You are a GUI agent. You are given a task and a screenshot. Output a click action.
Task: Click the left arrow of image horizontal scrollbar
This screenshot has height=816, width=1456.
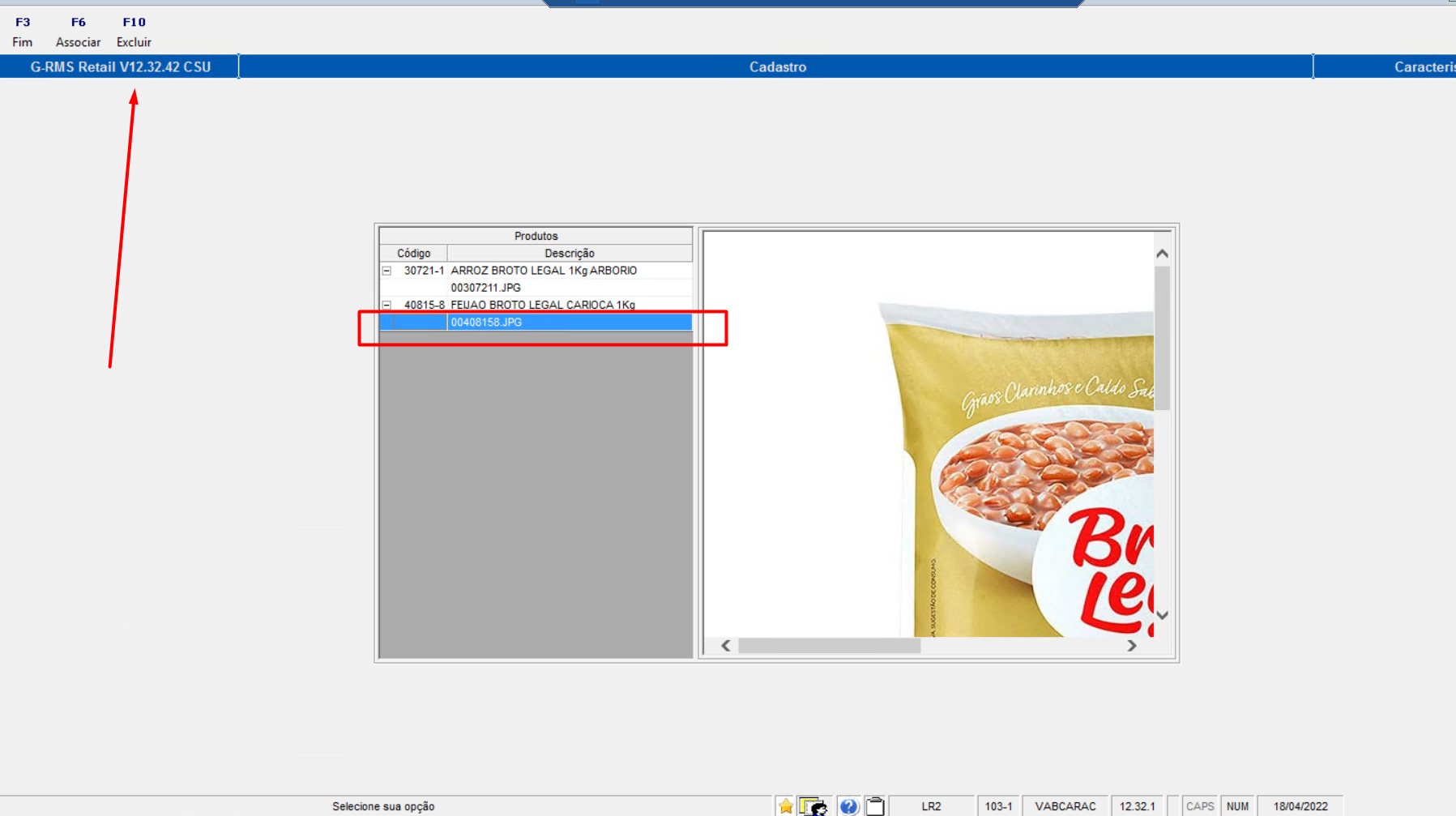726,646
